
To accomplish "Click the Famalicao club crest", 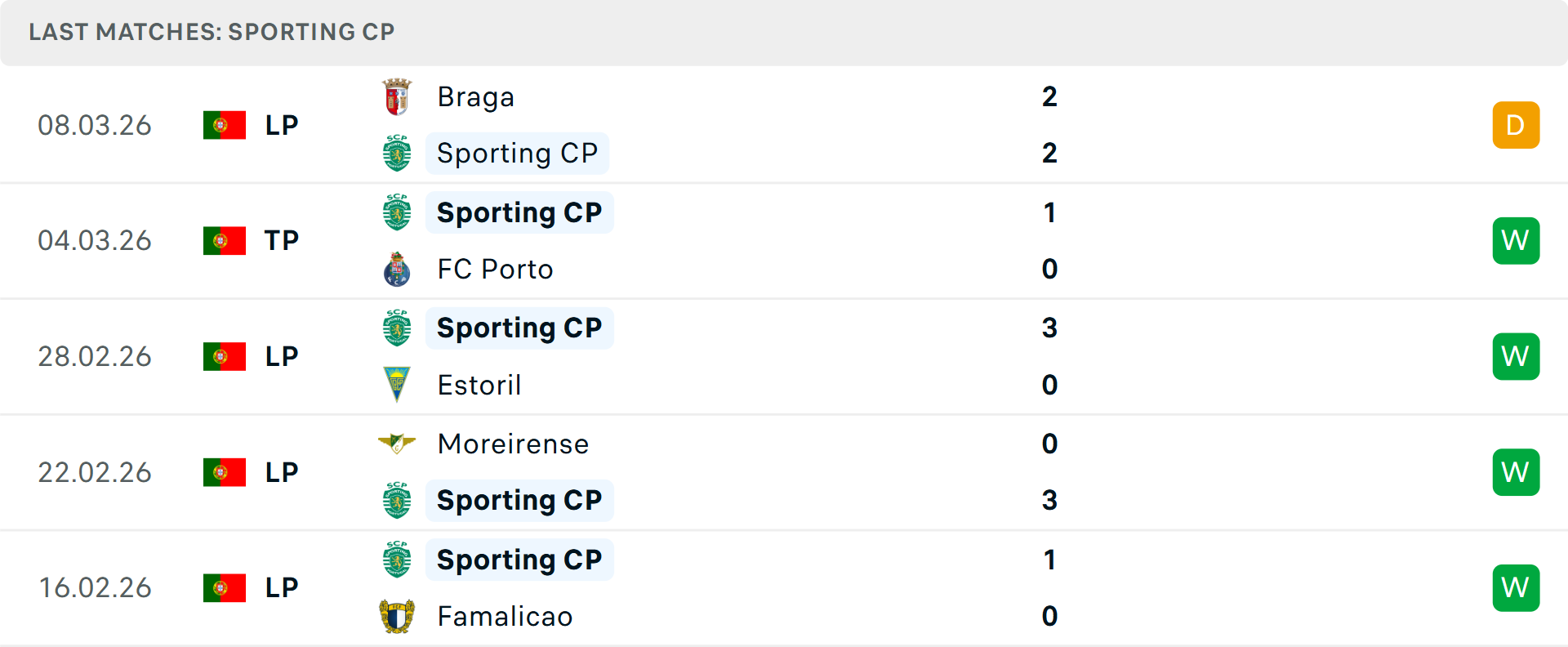I will tap(397, 617).
